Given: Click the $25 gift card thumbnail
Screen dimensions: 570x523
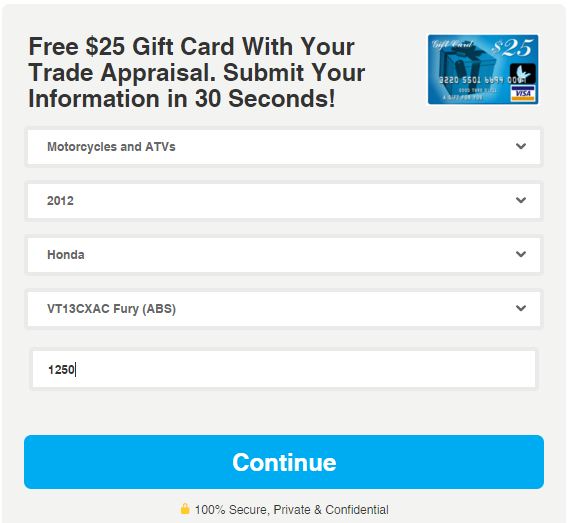Looking at the screenshot, I should [483, 69].
